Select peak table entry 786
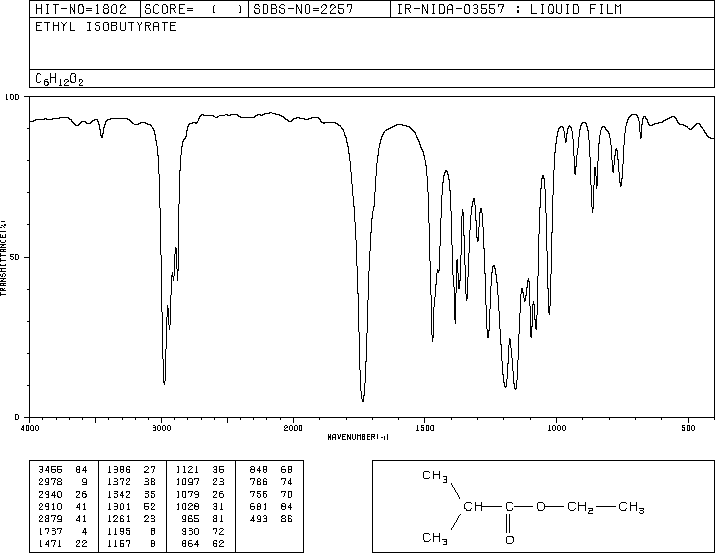The height and width of the screenshot is (553, 715). (259, 482)
